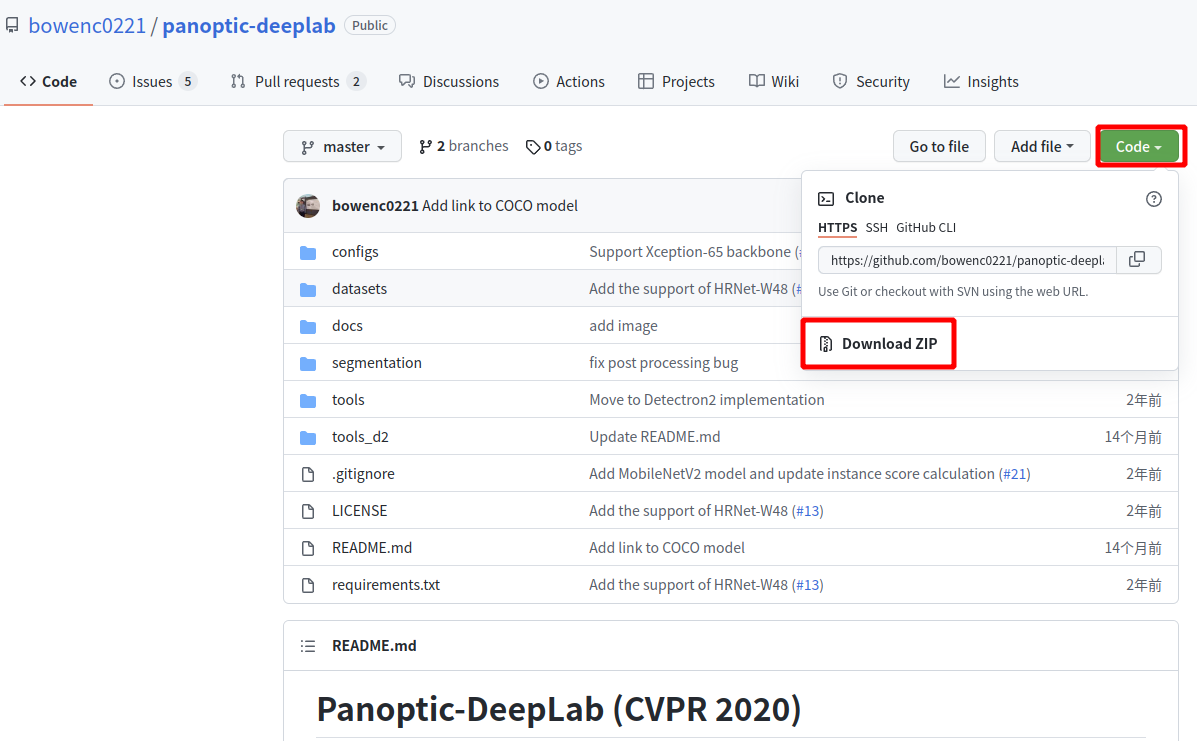This screenshot has height=741, width=1197.
Task: Click the clone URL input field
Action: point(965,259)
